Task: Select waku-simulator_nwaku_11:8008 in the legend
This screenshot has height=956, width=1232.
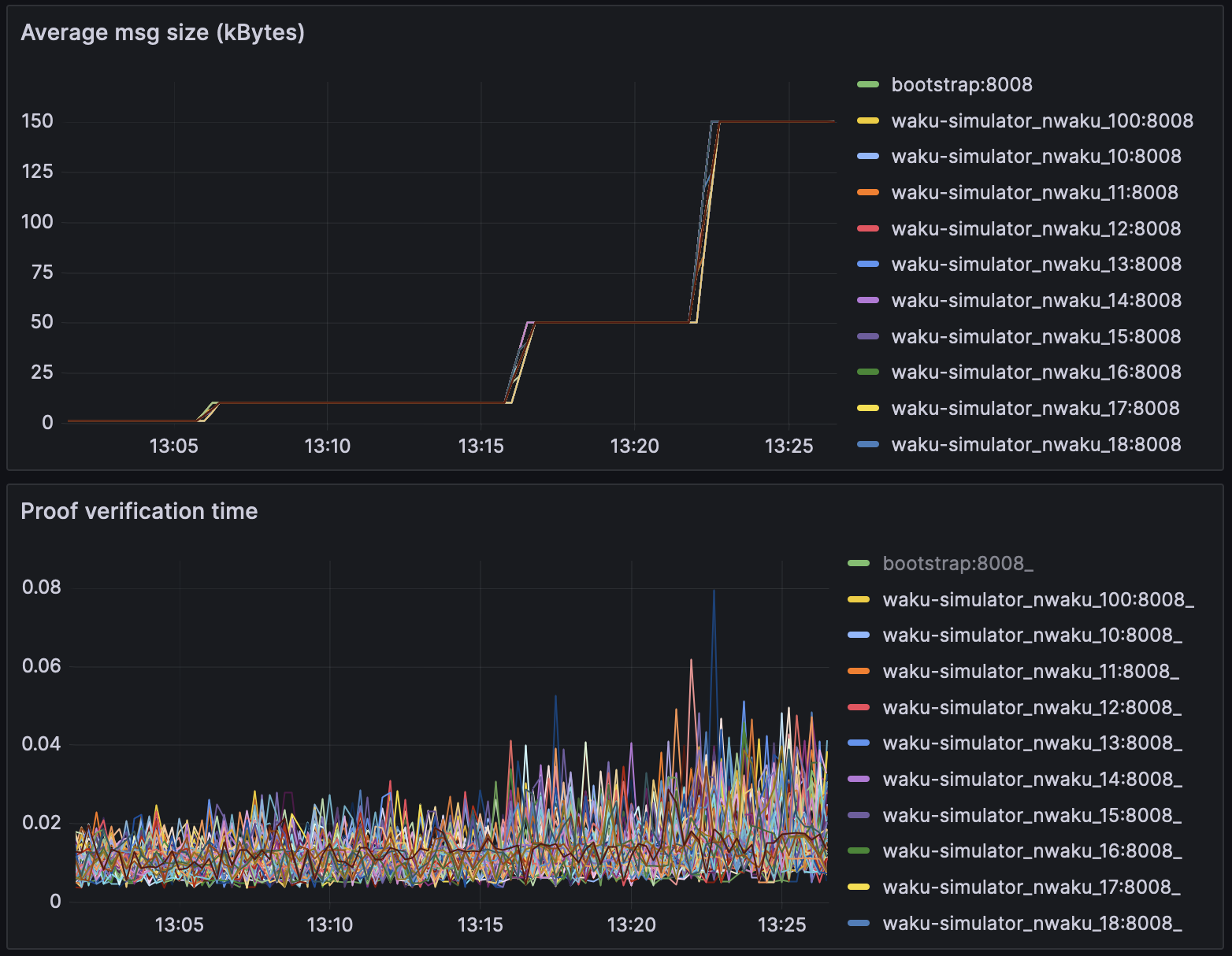Action: pyautogui.click(x=1033, y=192)
